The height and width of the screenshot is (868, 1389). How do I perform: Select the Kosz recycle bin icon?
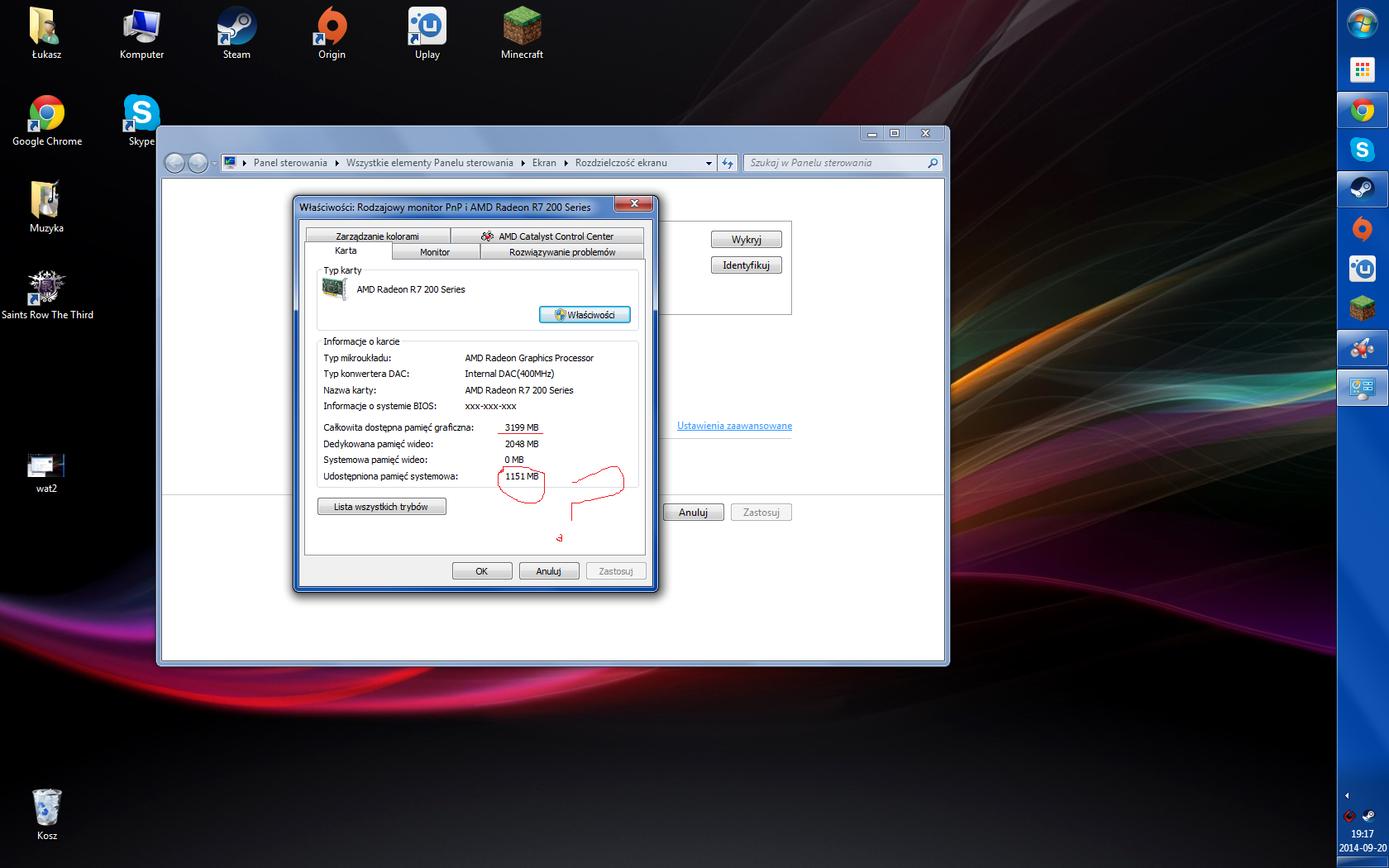tap(46, 814)
